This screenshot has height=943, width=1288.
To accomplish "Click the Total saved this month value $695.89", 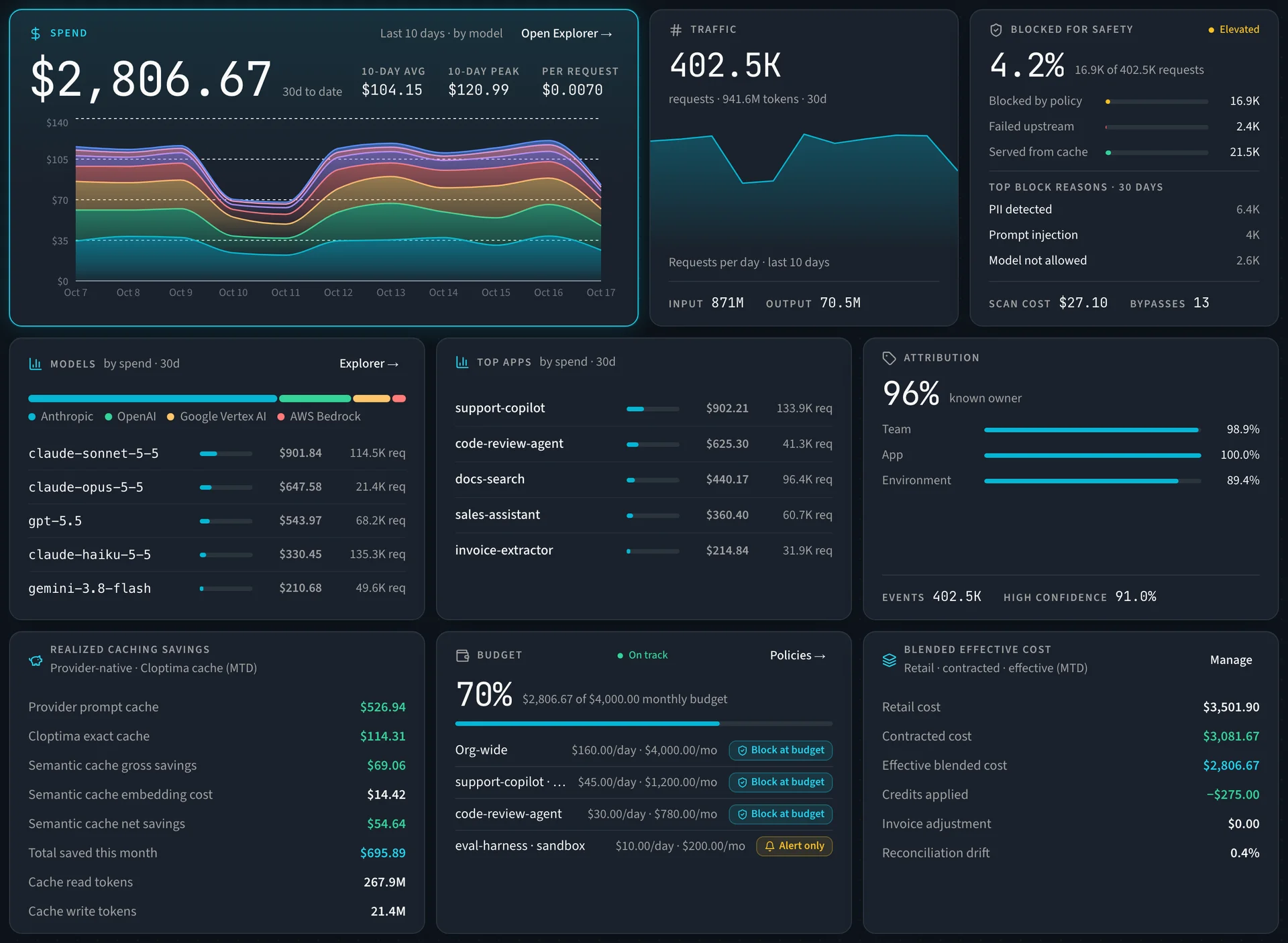I will pos(382,853).
